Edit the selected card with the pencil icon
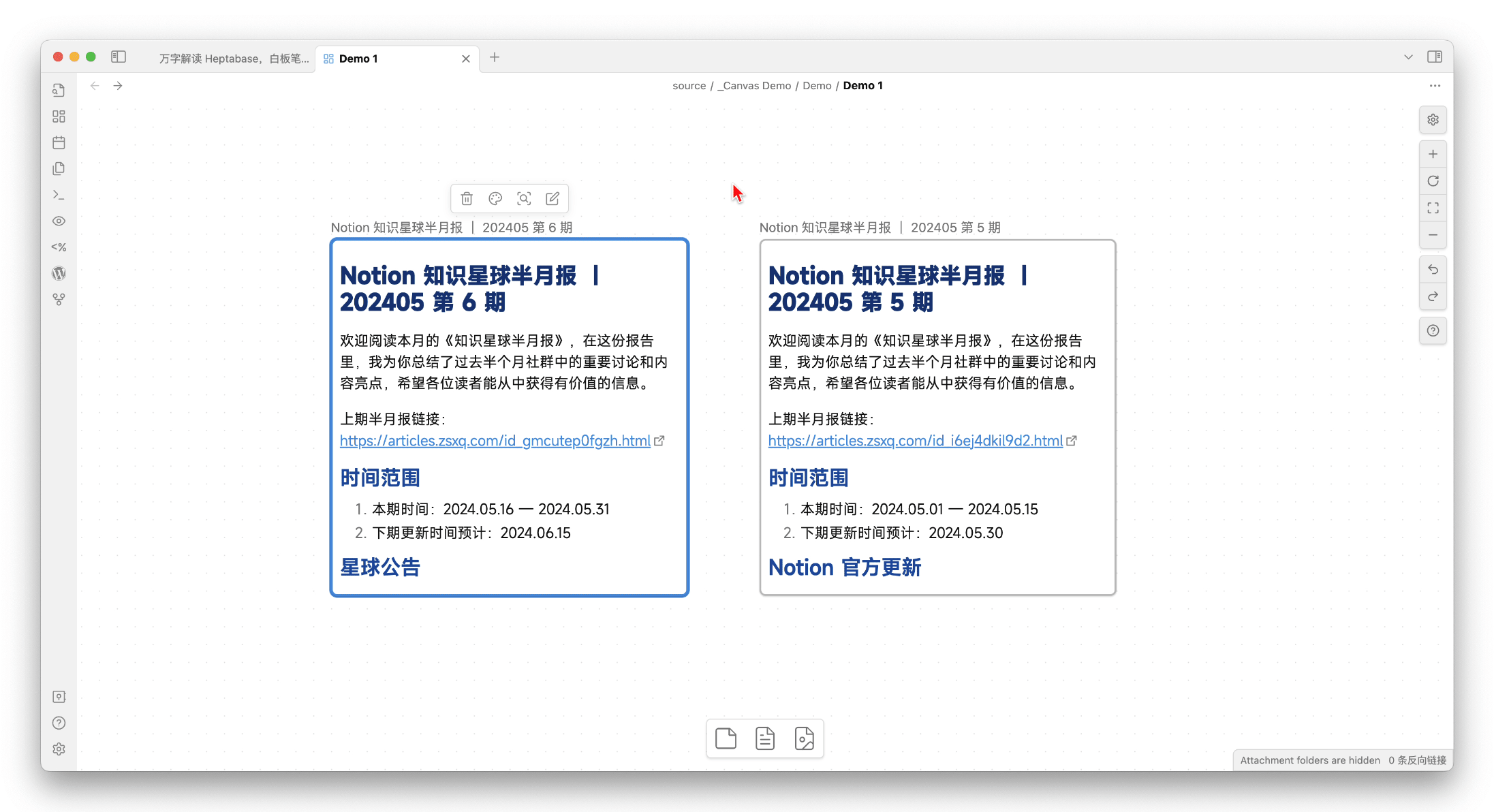The height and width of the screenshot is (812, 1494). (553, 198)
